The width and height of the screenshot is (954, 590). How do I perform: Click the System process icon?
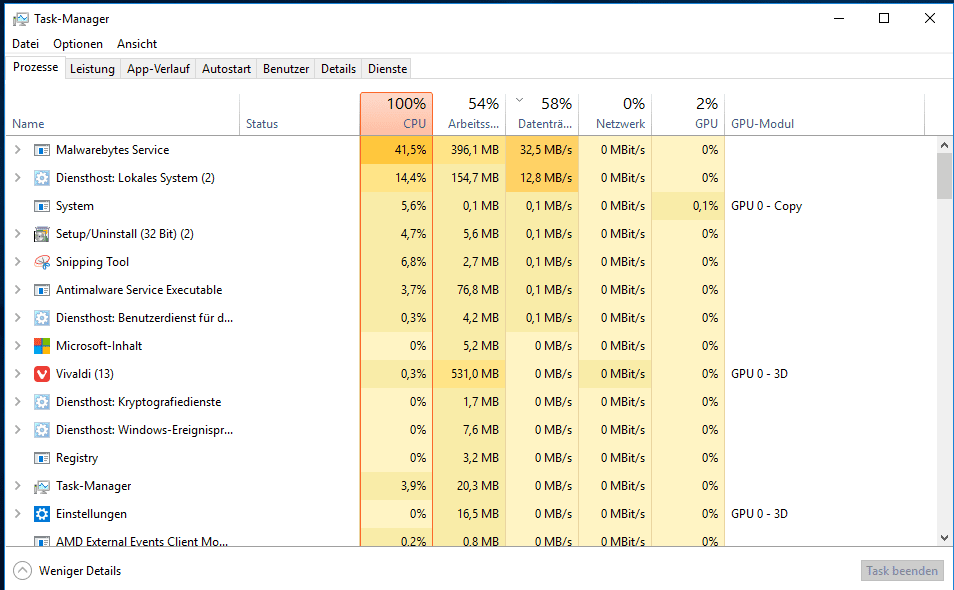41,206
